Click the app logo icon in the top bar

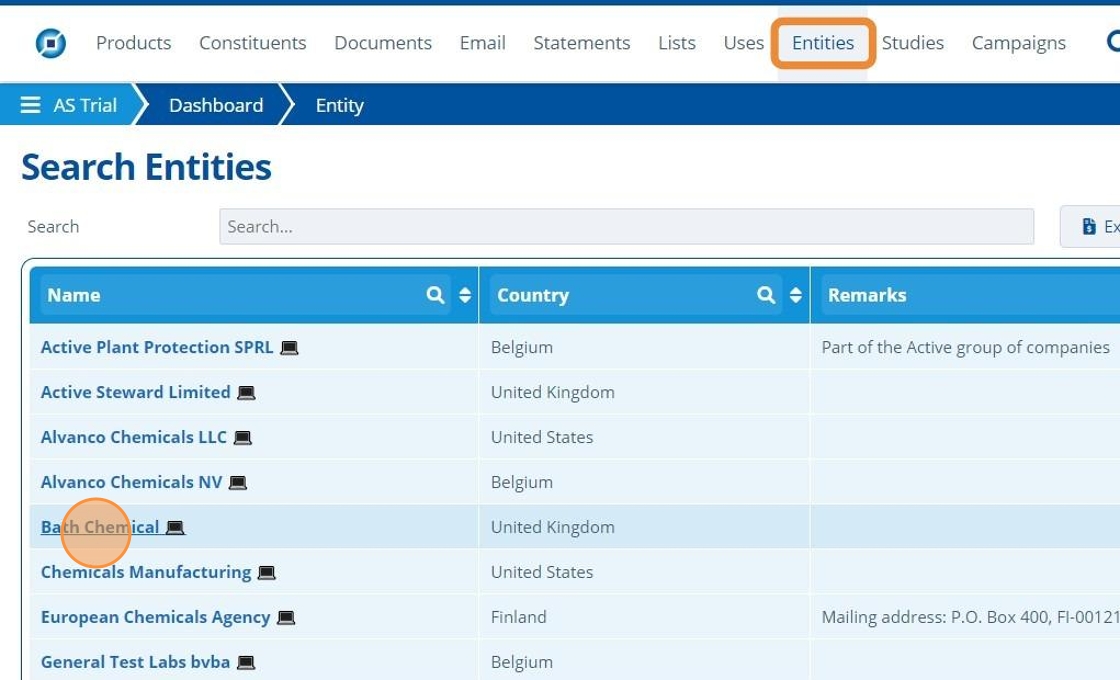pos(51,43)
